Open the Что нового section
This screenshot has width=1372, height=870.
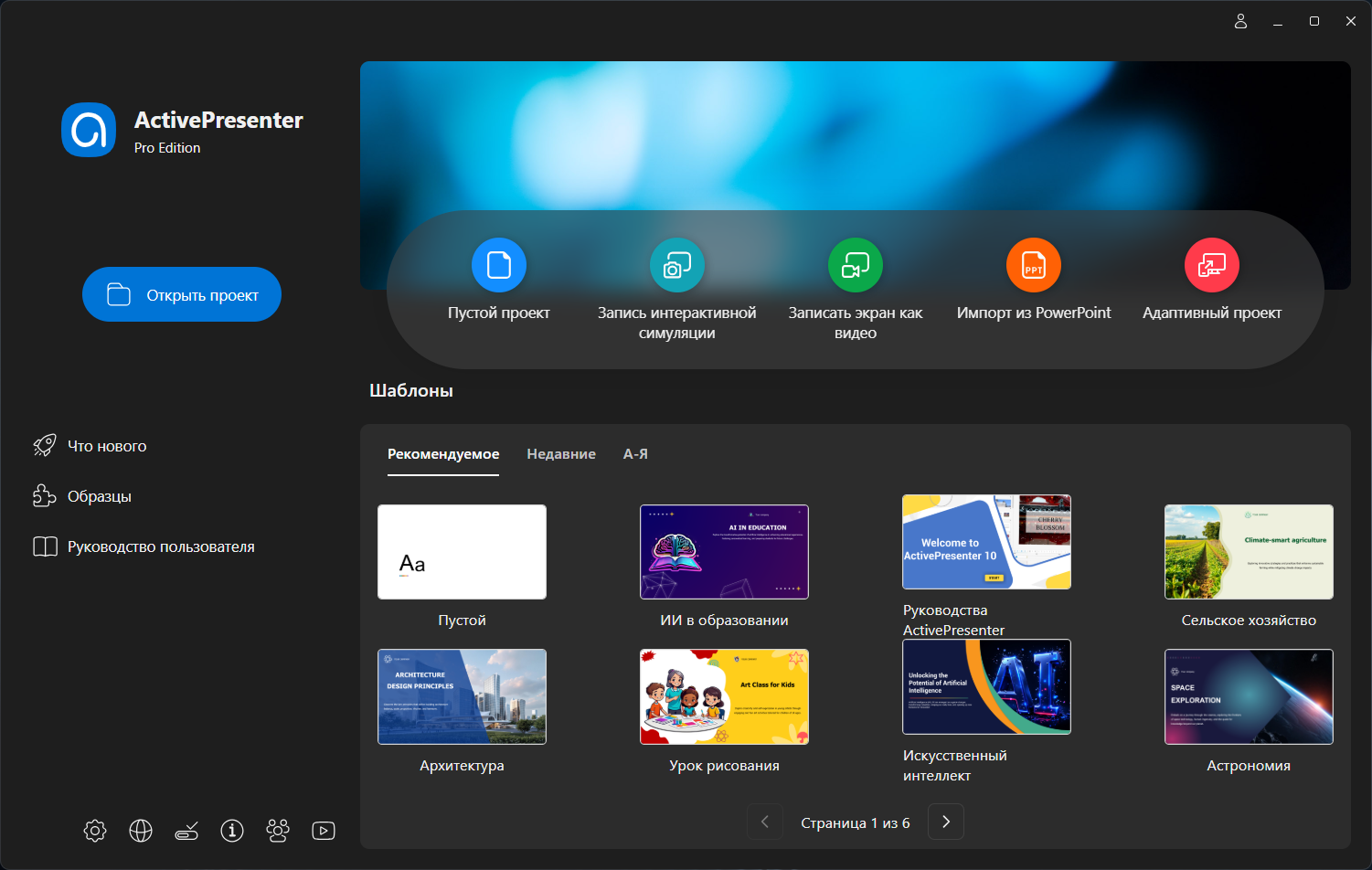click(90, 446)
